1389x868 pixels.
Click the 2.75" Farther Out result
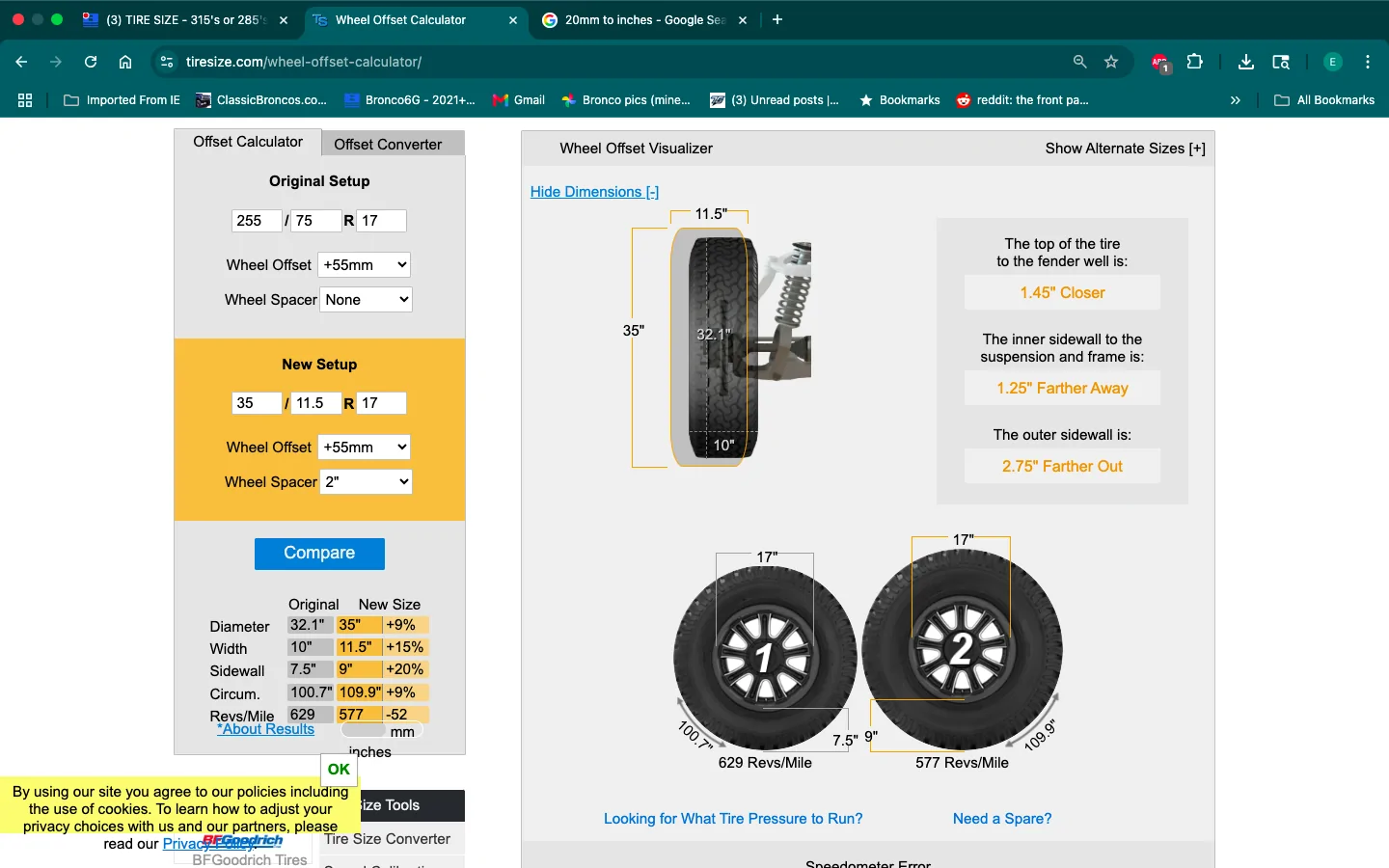[x=1062, y=467]
